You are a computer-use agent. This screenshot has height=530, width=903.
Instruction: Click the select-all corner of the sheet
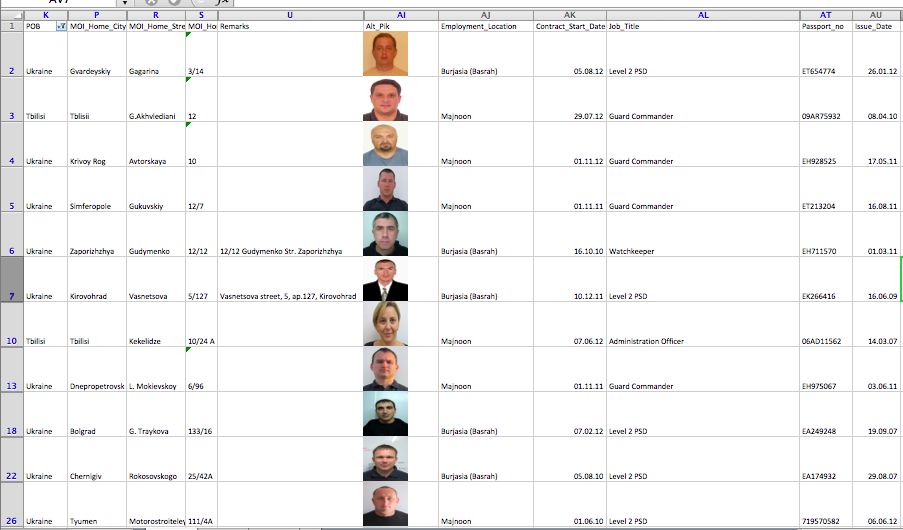11,15
